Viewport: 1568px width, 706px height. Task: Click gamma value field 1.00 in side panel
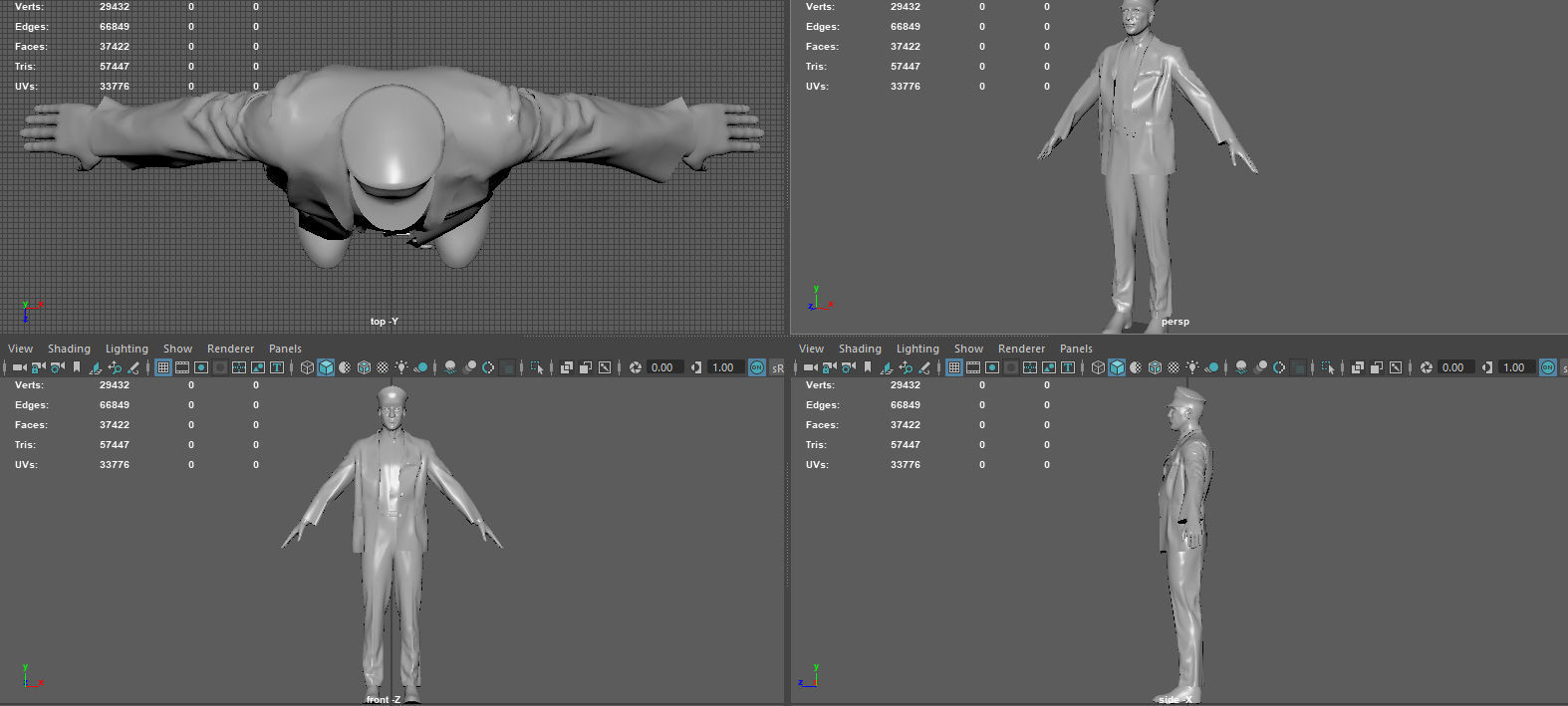(x=1516, y=367)
